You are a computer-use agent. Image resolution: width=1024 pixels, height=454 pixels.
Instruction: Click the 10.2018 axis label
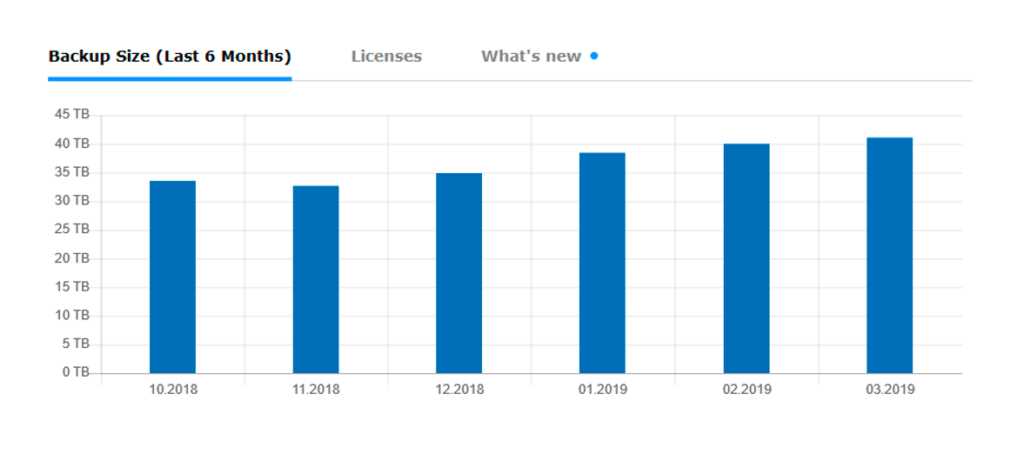173,390
